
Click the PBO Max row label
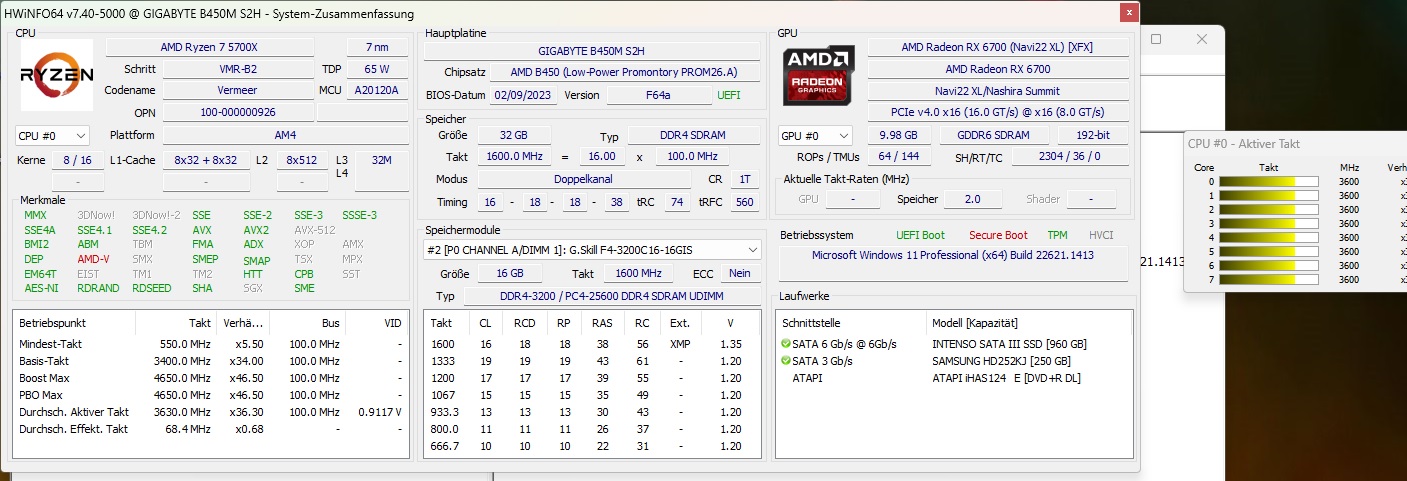tap(42, 395)
